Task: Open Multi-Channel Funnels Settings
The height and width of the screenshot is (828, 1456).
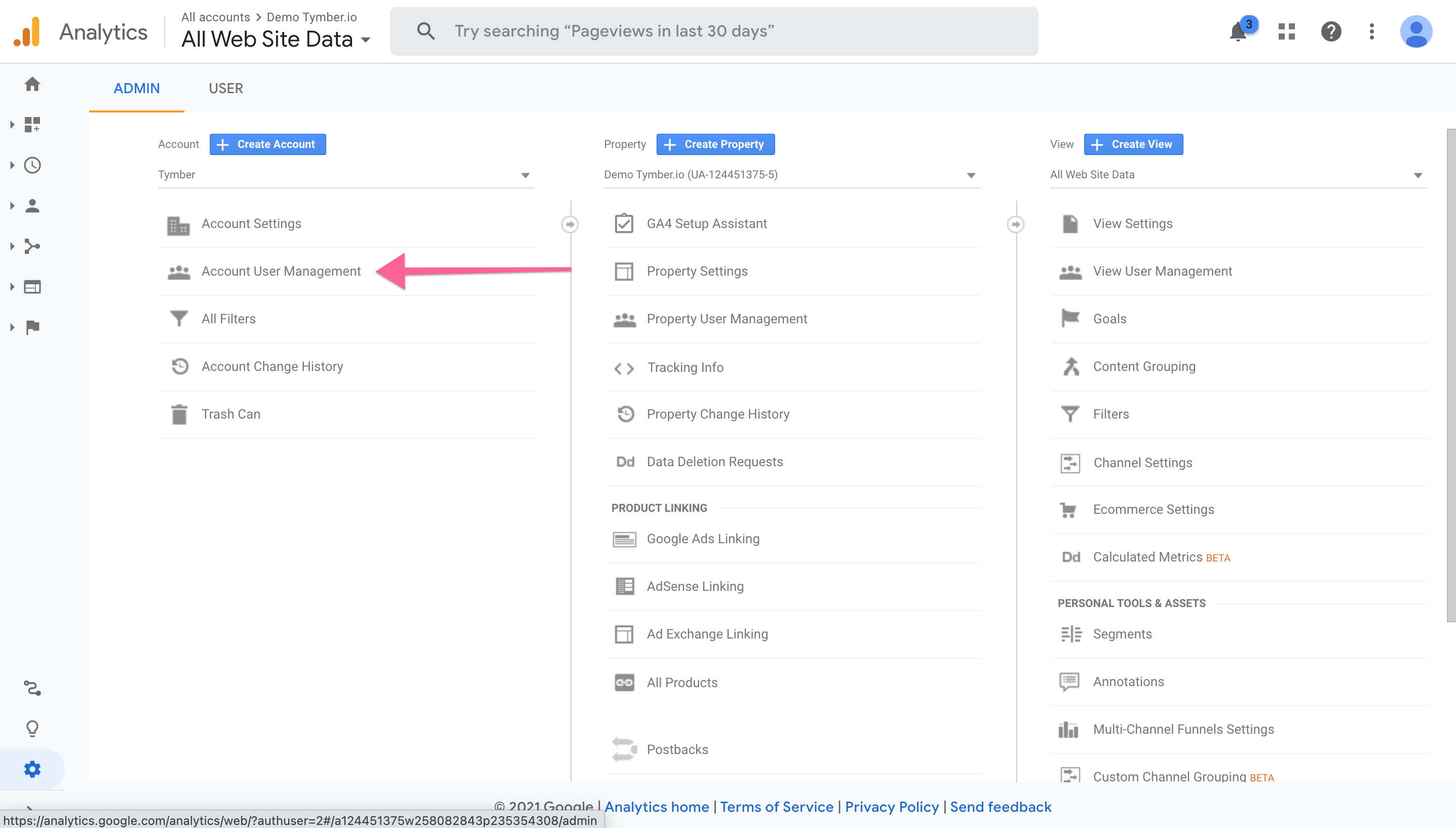Action: coord(1183,729)
